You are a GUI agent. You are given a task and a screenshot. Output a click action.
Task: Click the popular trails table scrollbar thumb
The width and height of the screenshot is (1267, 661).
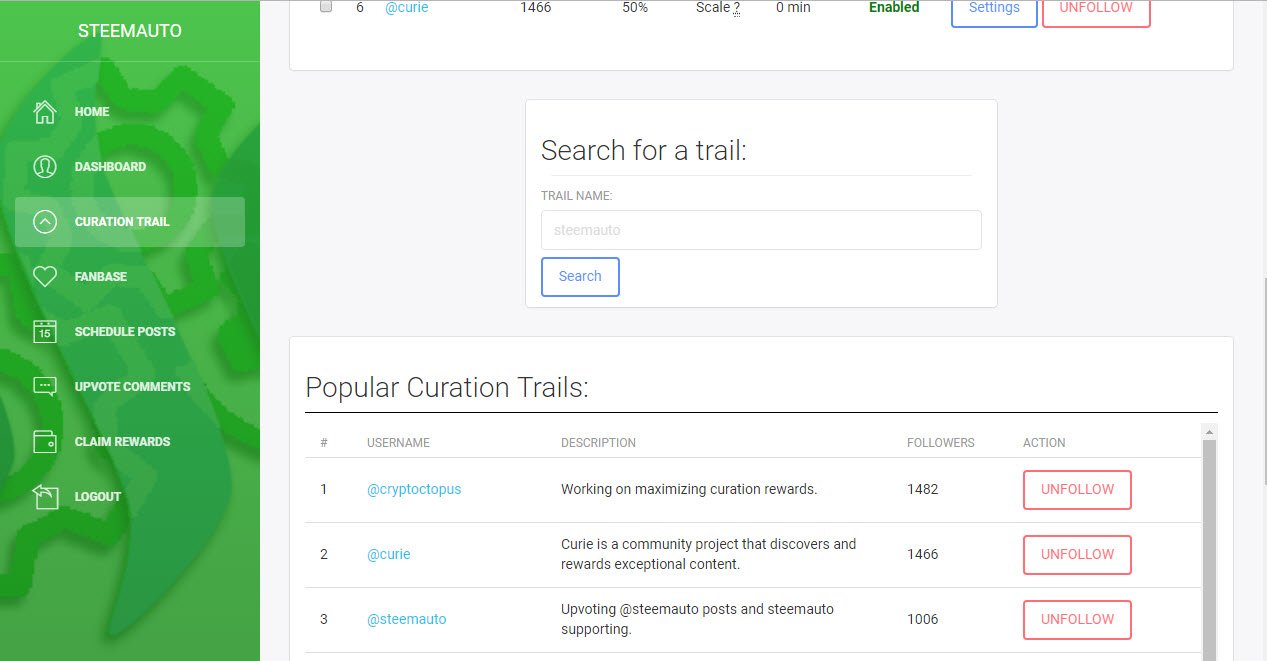click(x=1210, y=550)
